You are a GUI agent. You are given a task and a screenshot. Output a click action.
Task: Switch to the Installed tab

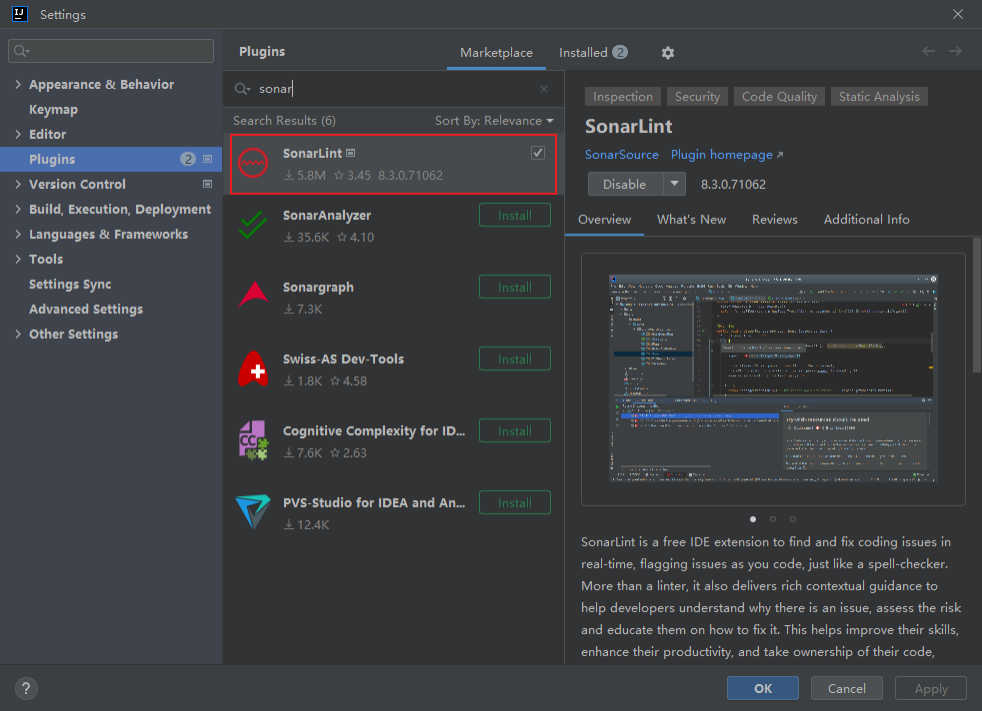point(592,53)
